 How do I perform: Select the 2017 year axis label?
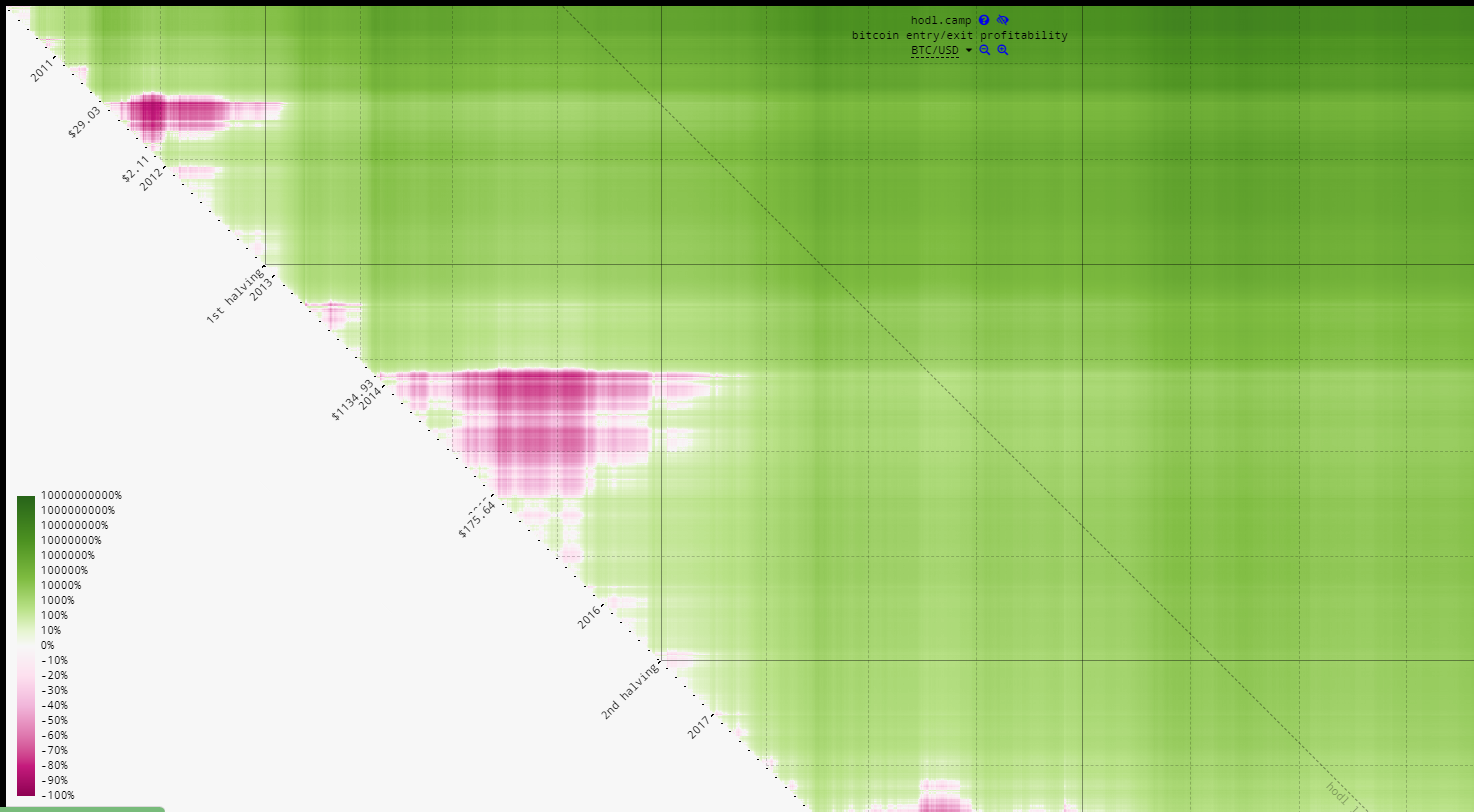coord(700,728)
